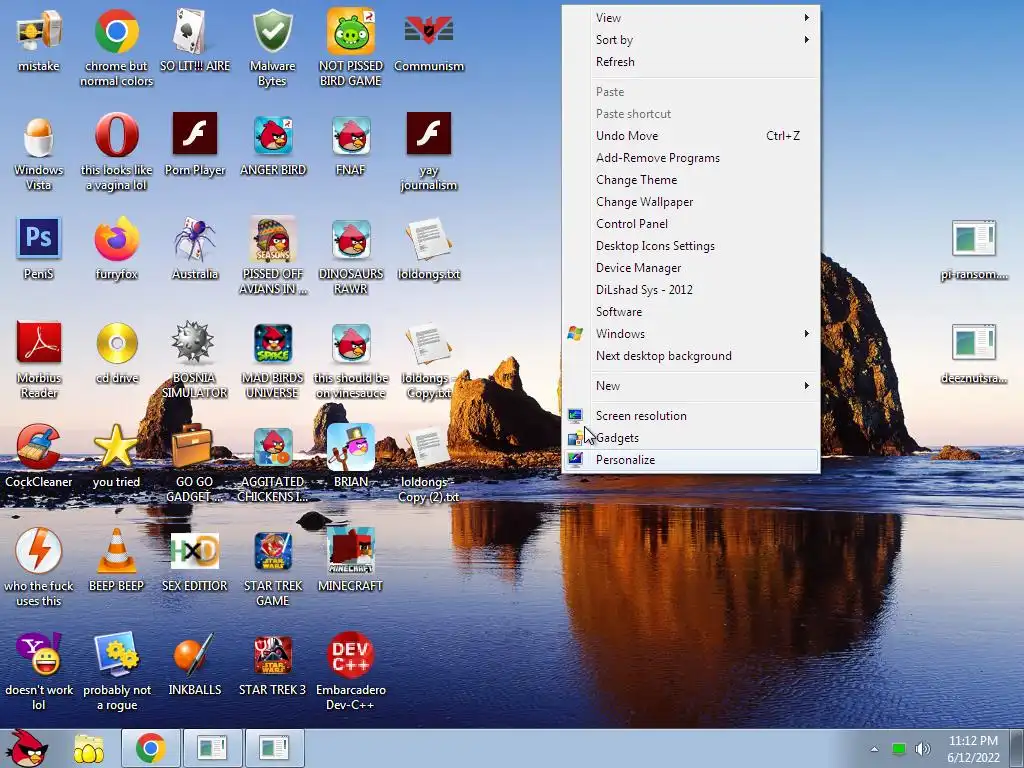Select Change Theme menu entry
Image resolution: width=1024 pixels, height=768 pixels.
(691, 180)
